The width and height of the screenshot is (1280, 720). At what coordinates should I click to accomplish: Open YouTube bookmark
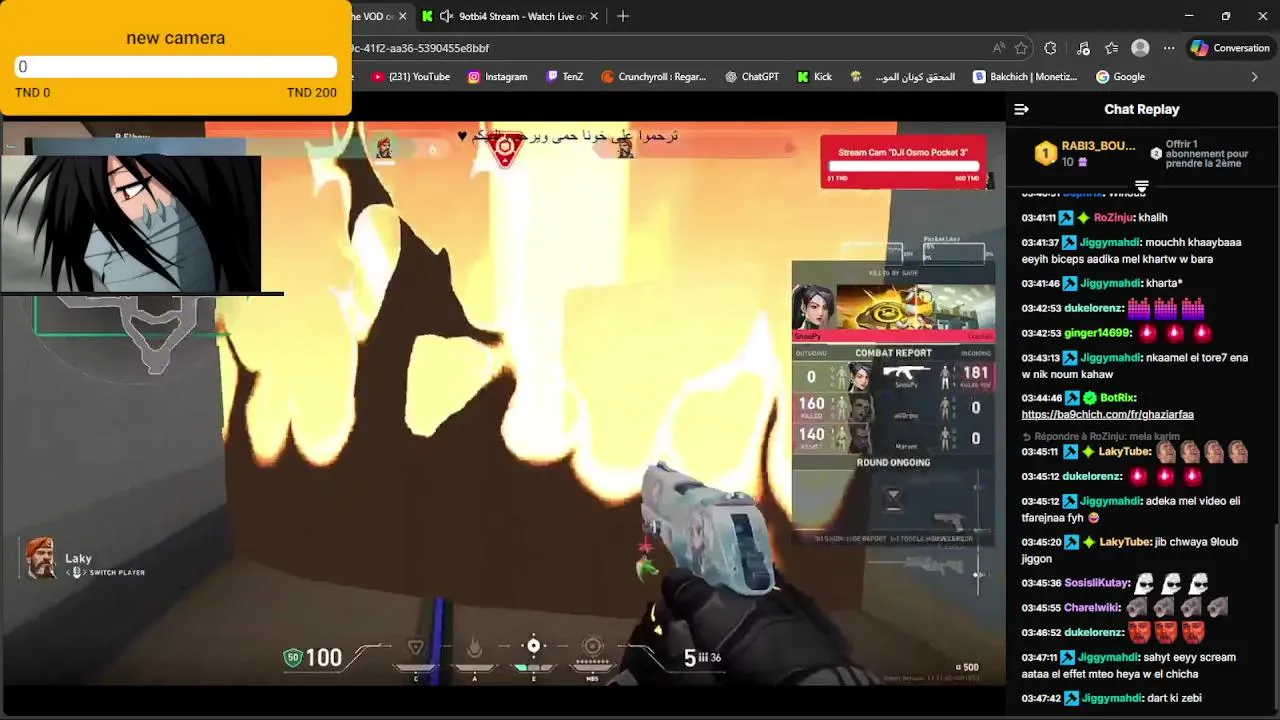(x=410, y=77)
